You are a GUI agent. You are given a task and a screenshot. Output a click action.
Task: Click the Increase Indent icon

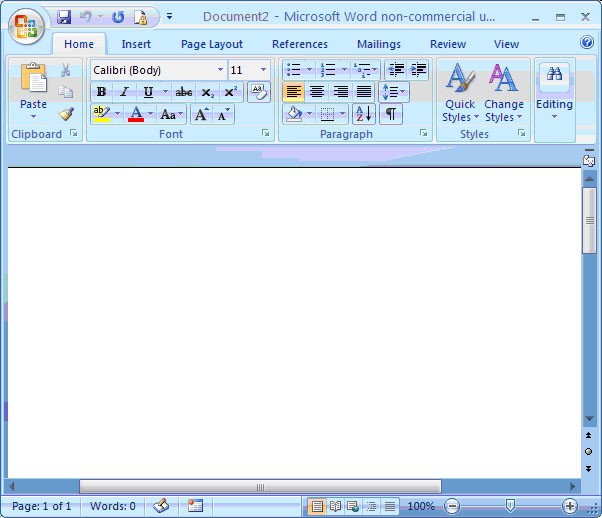[x=418, y=69]
